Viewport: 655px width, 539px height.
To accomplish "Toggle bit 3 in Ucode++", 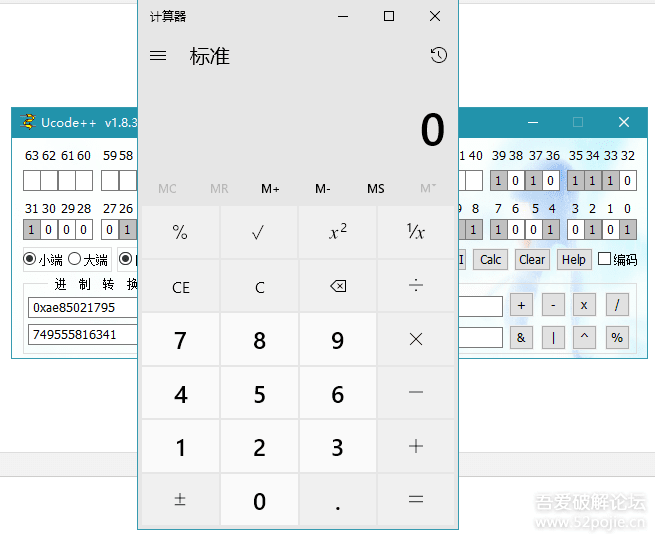I will pos(576,229).
